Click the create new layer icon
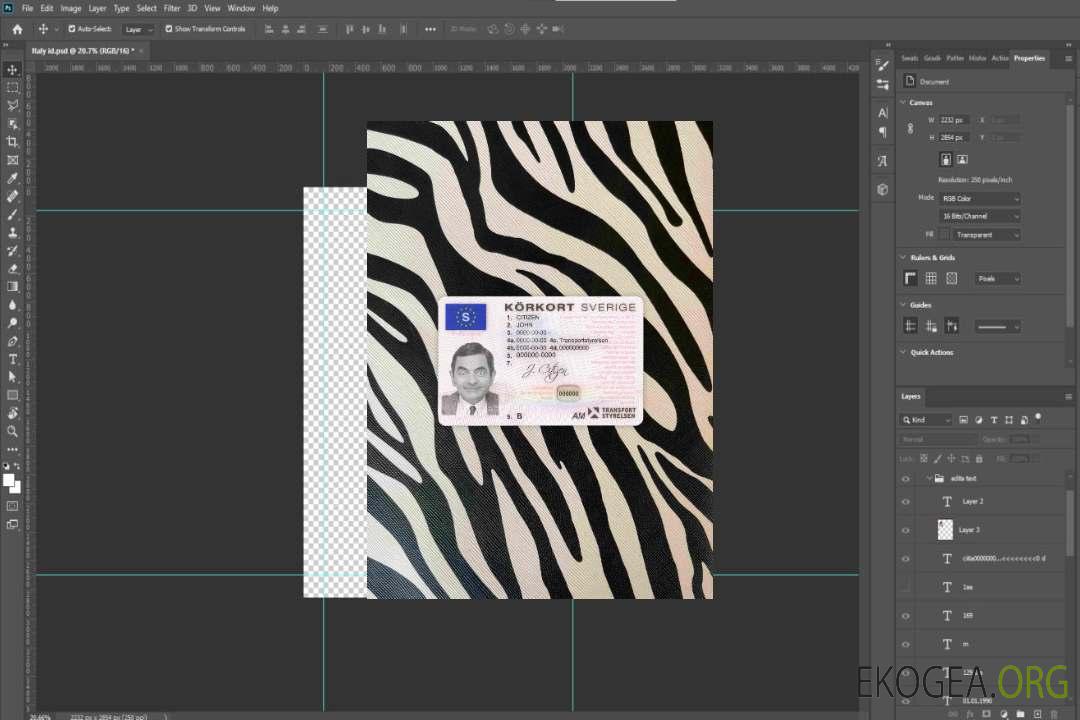 tap(1037, 714)
